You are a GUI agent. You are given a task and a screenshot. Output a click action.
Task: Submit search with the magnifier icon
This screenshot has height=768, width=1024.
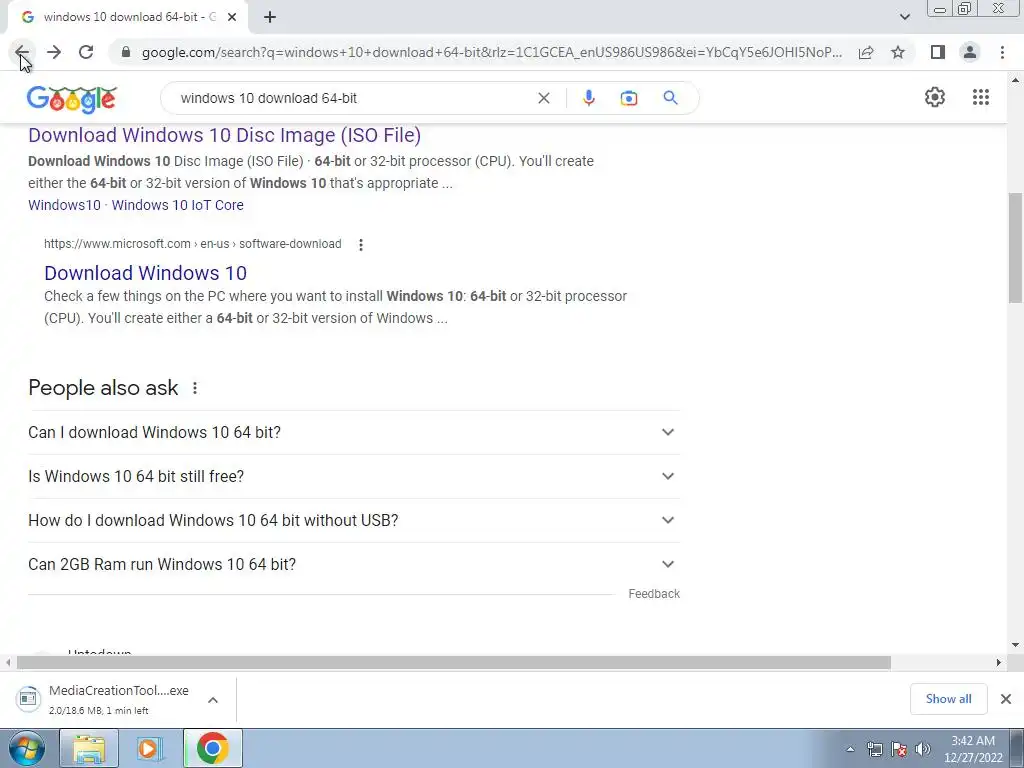click(x=670, y=98)
